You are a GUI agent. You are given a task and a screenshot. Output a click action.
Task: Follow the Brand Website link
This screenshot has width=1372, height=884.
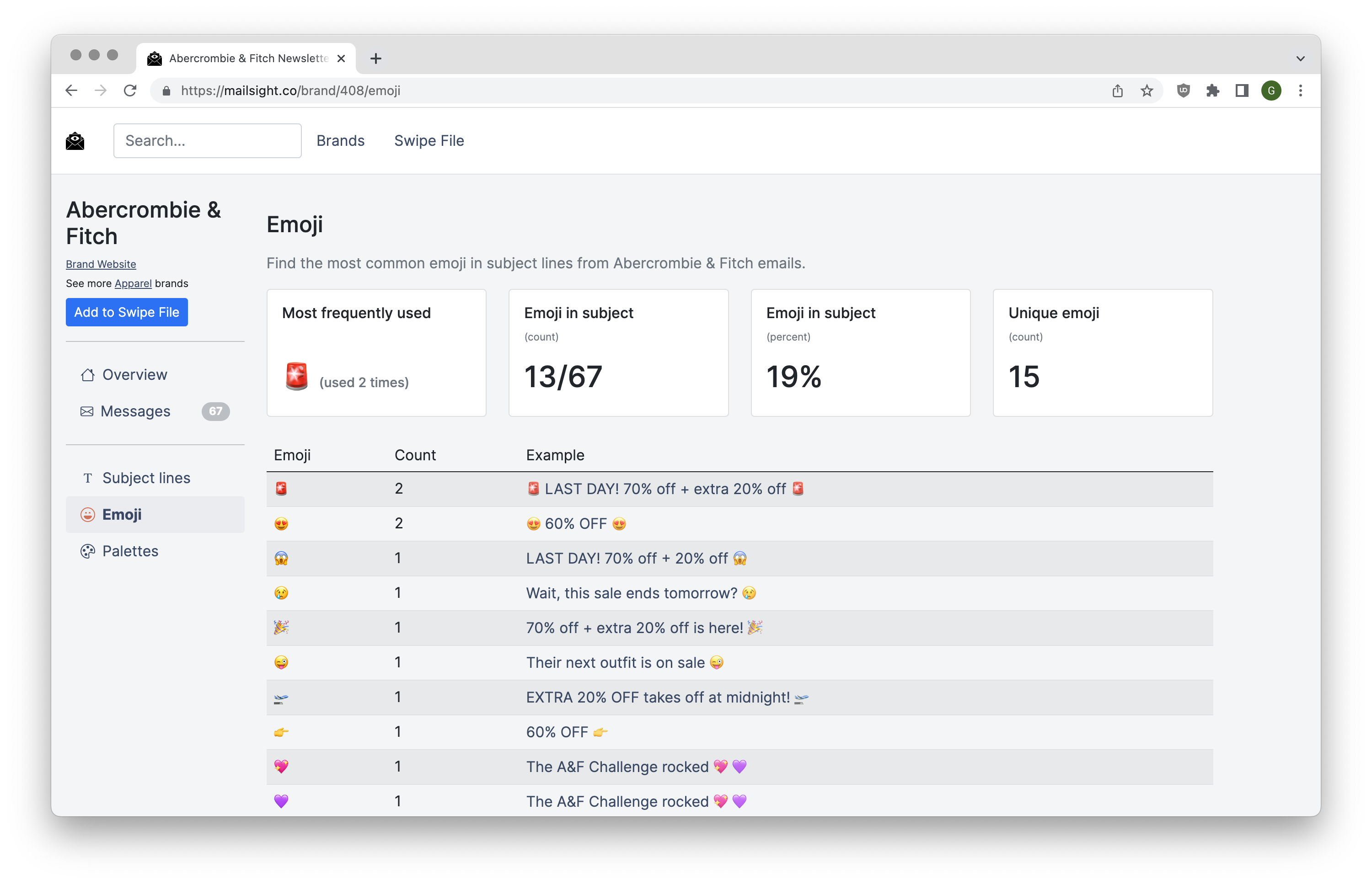click(x=101, y=264)
